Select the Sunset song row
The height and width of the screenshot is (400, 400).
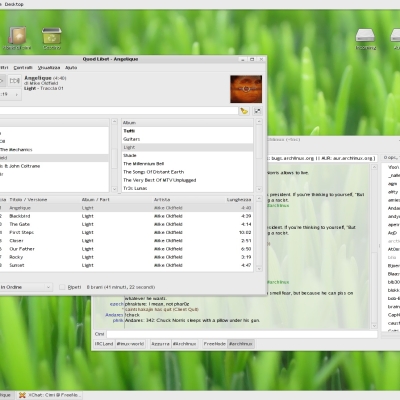click(126, 265)
